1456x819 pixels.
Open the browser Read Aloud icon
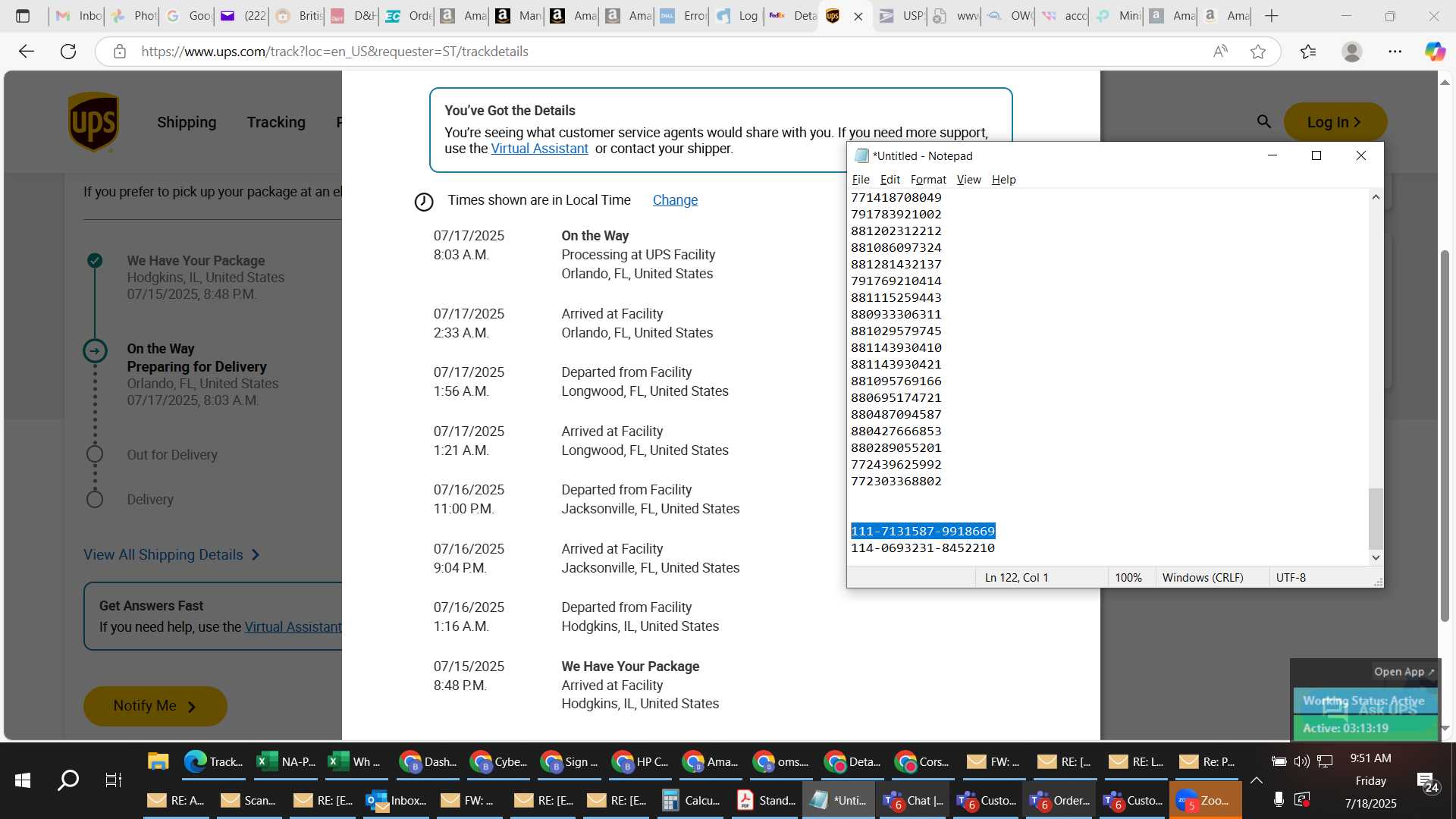[x=1220, y=52]
